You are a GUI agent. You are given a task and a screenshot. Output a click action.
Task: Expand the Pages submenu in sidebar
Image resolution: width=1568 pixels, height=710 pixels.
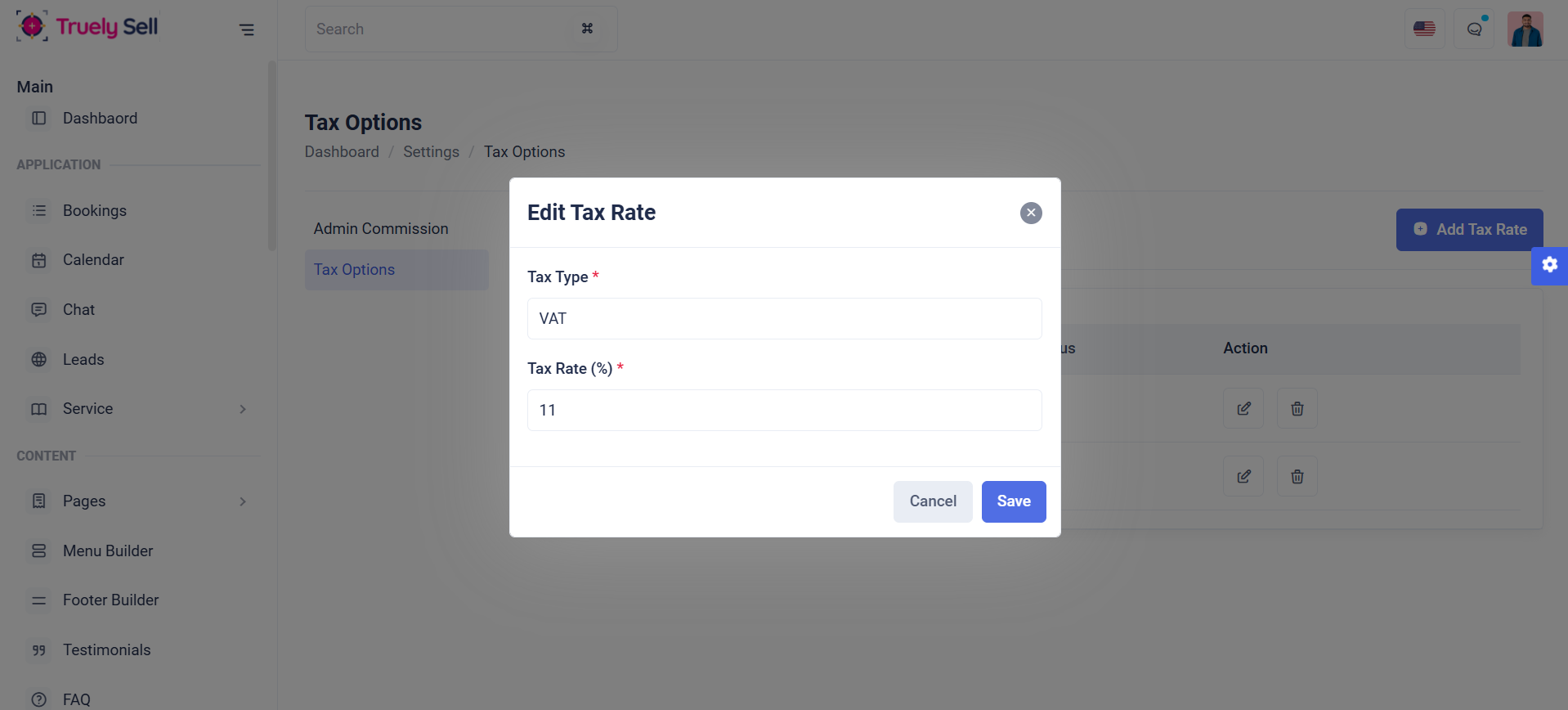243,501
